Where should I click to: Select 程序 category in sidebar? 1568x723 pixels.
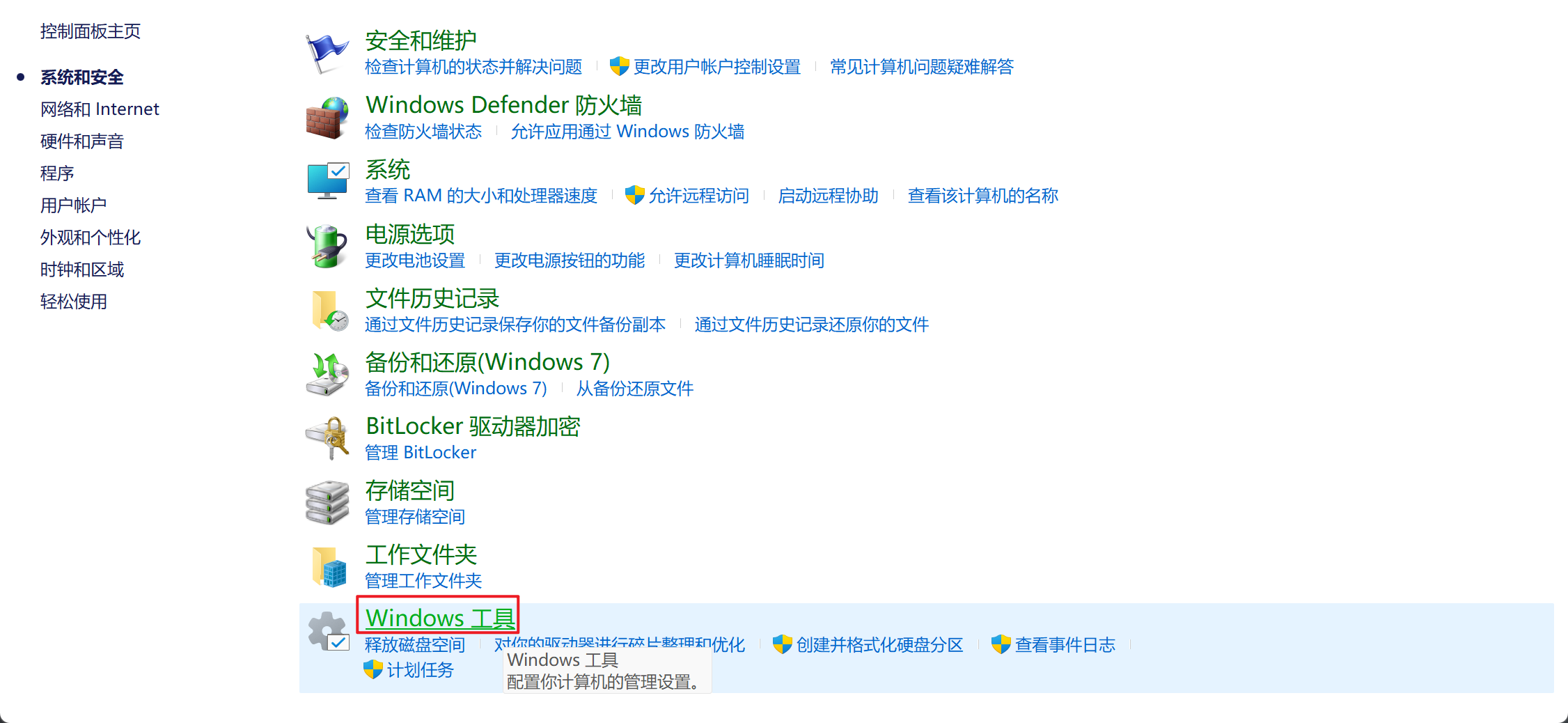click(x=57, y=173)
